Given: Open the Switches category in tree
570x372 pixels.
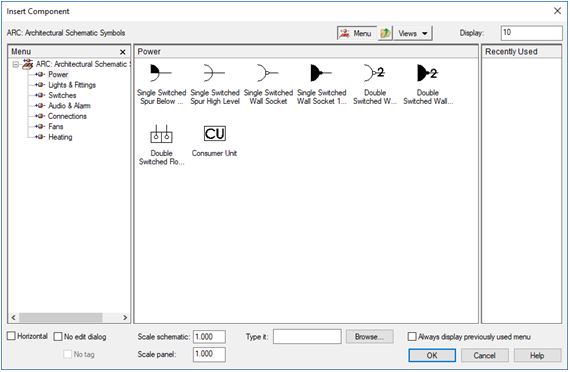Looking at the screenshot, I should 62,95.
